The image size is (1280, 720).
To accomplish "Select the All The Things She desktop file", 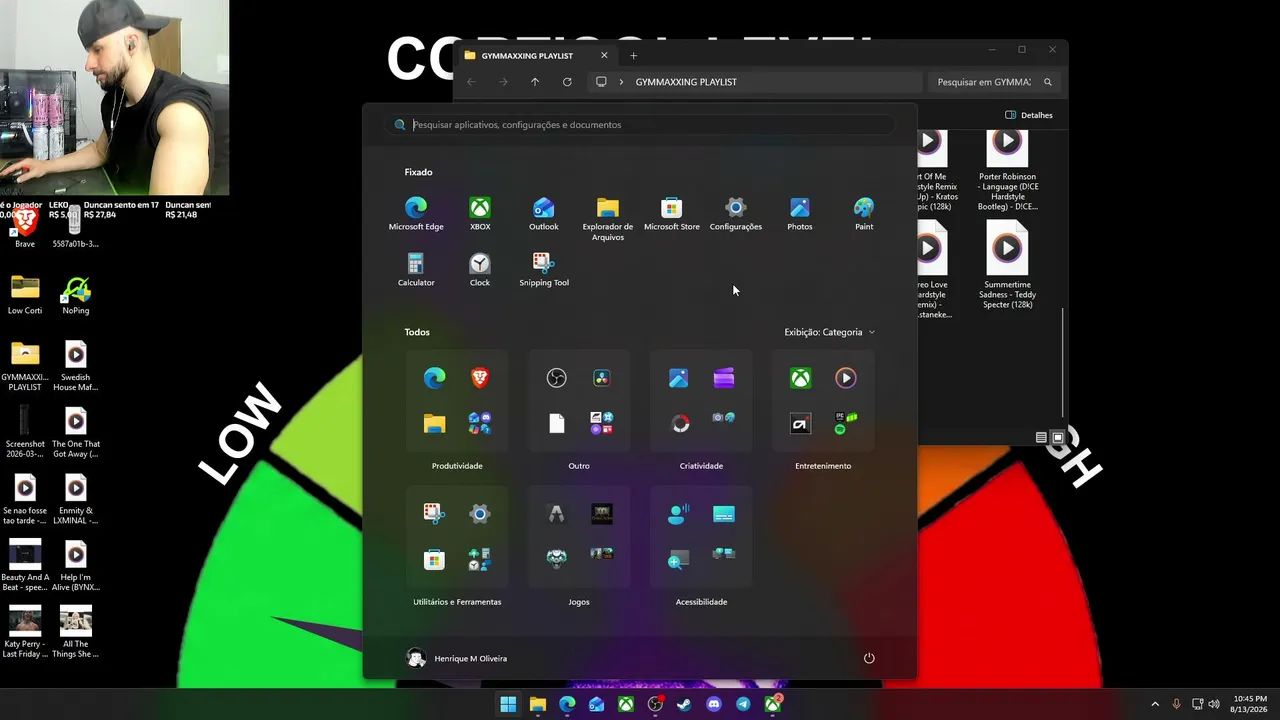I will 76,630.
